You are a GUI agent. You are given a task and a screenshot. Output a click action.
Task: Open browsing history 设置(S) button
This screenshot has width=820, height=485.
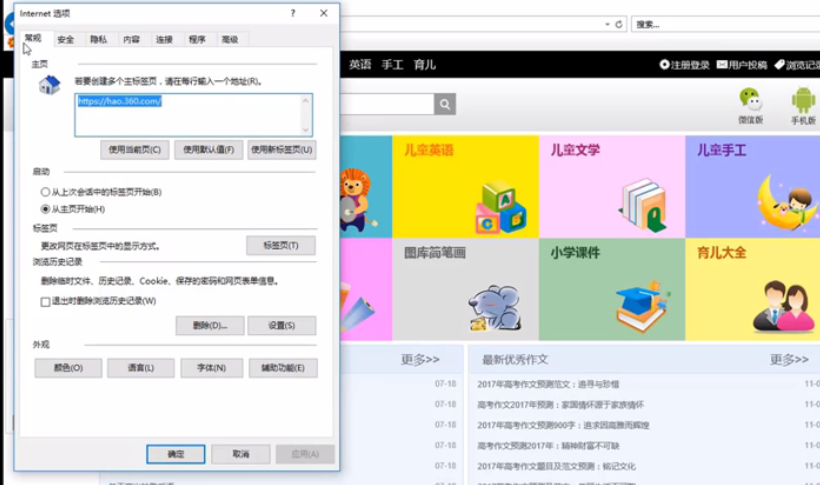coord(281,325)
